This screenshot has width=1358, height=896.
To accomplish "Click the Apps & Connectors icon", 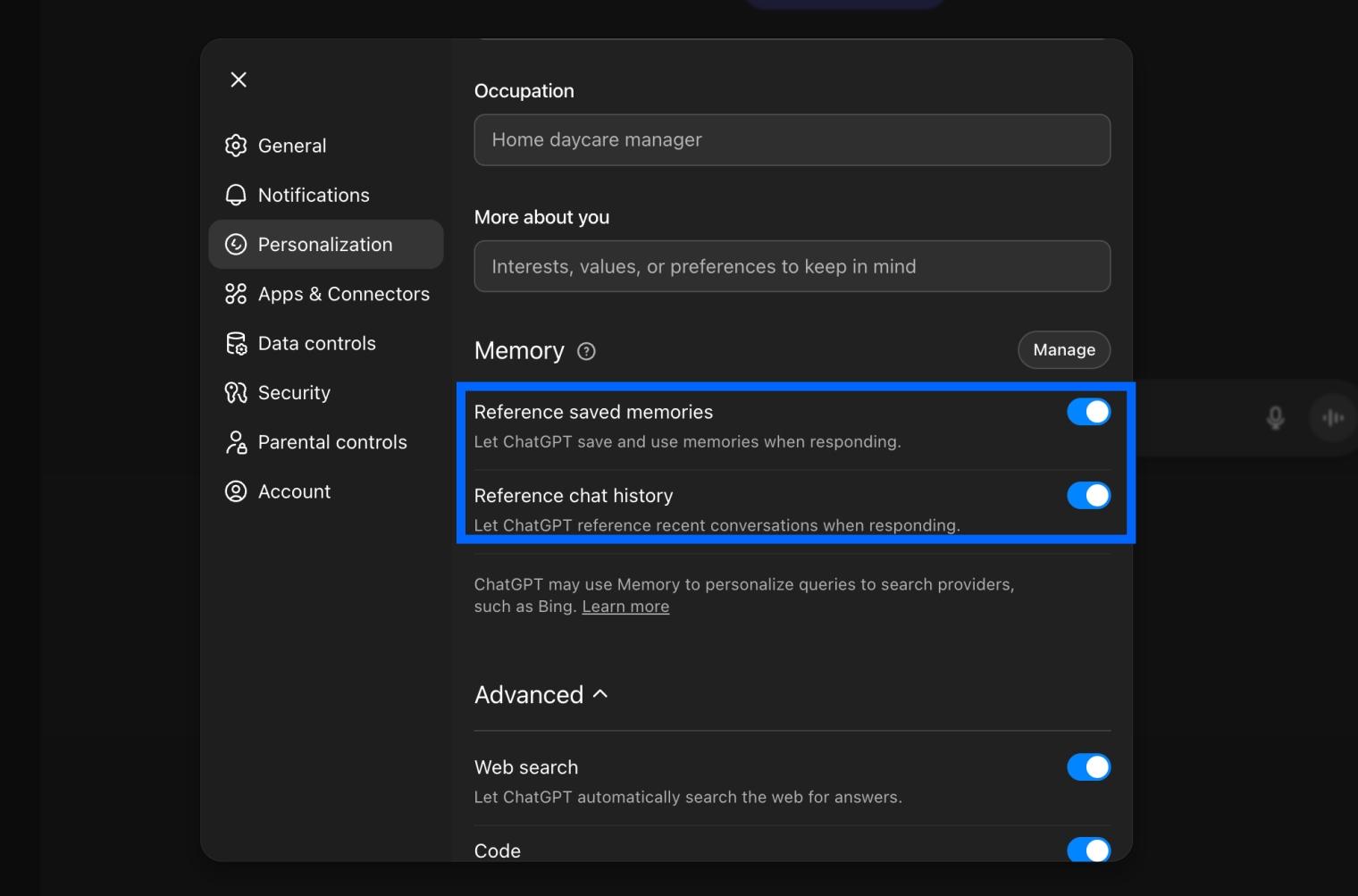I will [236, 293].
